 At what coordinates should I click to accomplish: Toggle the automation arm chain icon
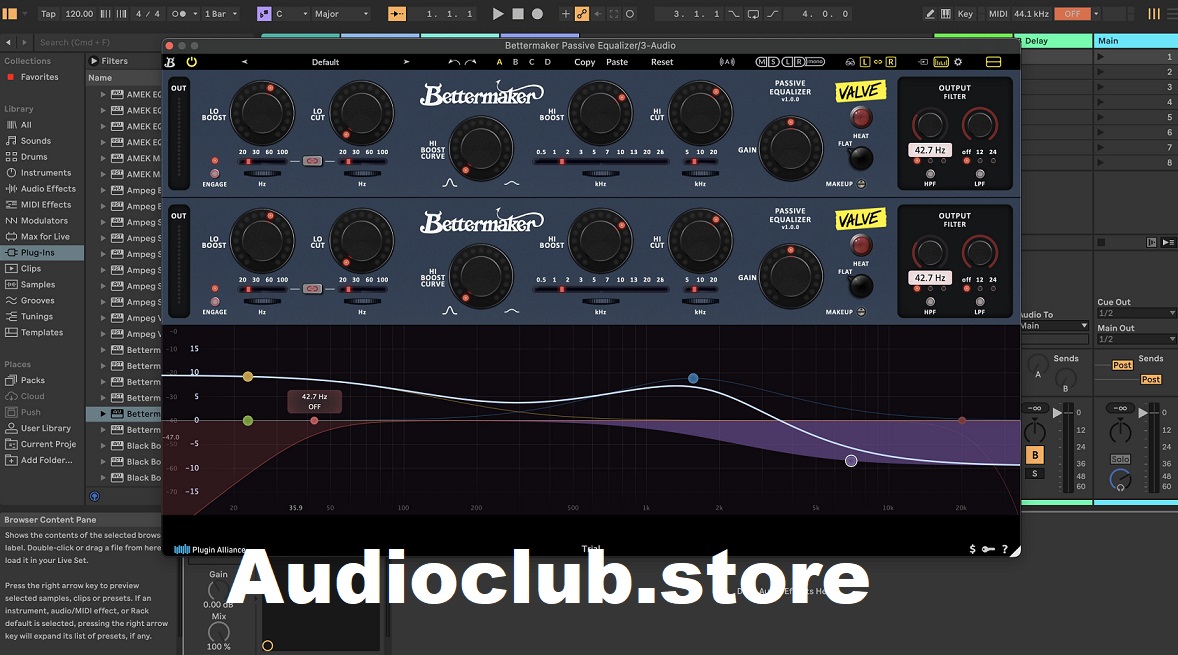pyautogui.click(x=581, y=14)
